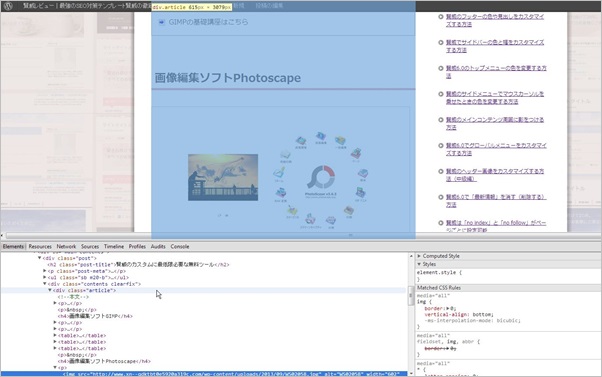Open sidebar link about メインコンテンツ周囲に影
Viewport: 602px width, 377px height.
[x=494, y=123]
